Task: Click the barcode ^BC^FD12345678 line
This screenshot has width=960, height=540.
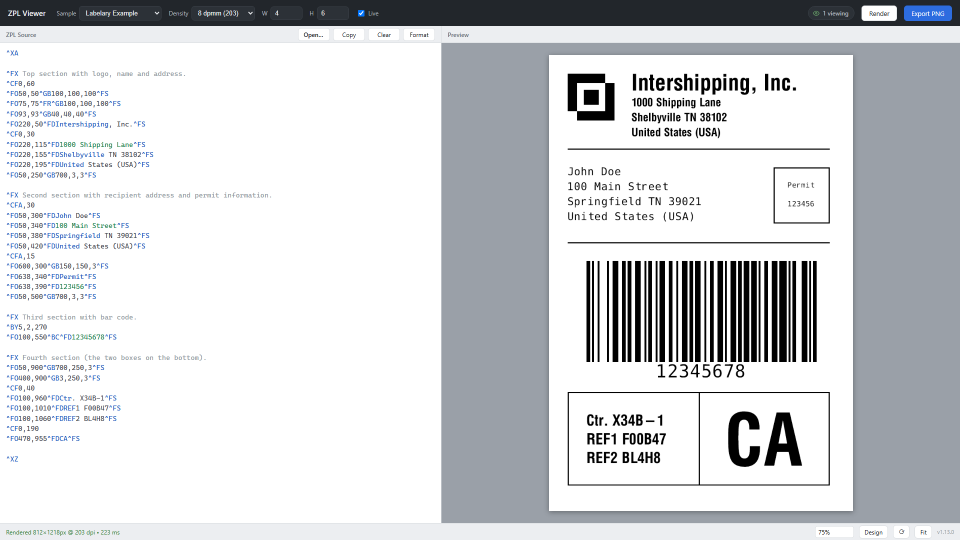Action: coord(61,337)
